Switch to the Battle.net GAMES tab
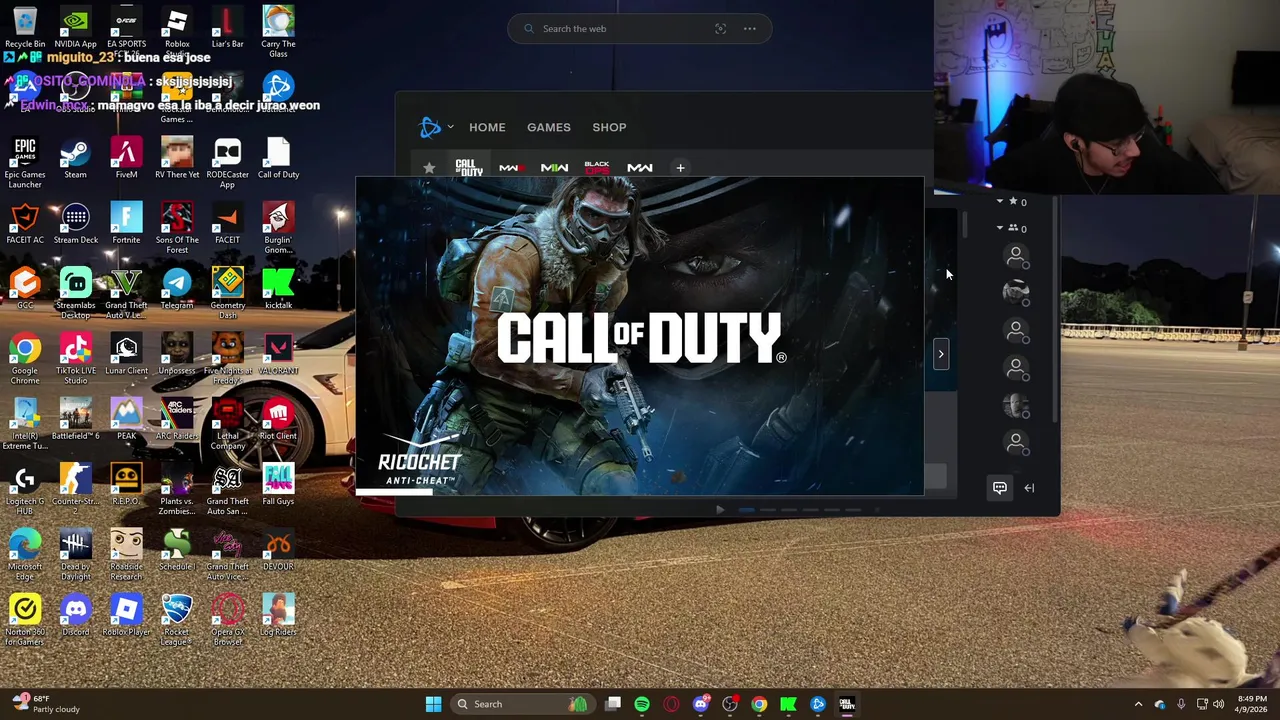This screenshot has width=1280, height=720. (549, 127)
